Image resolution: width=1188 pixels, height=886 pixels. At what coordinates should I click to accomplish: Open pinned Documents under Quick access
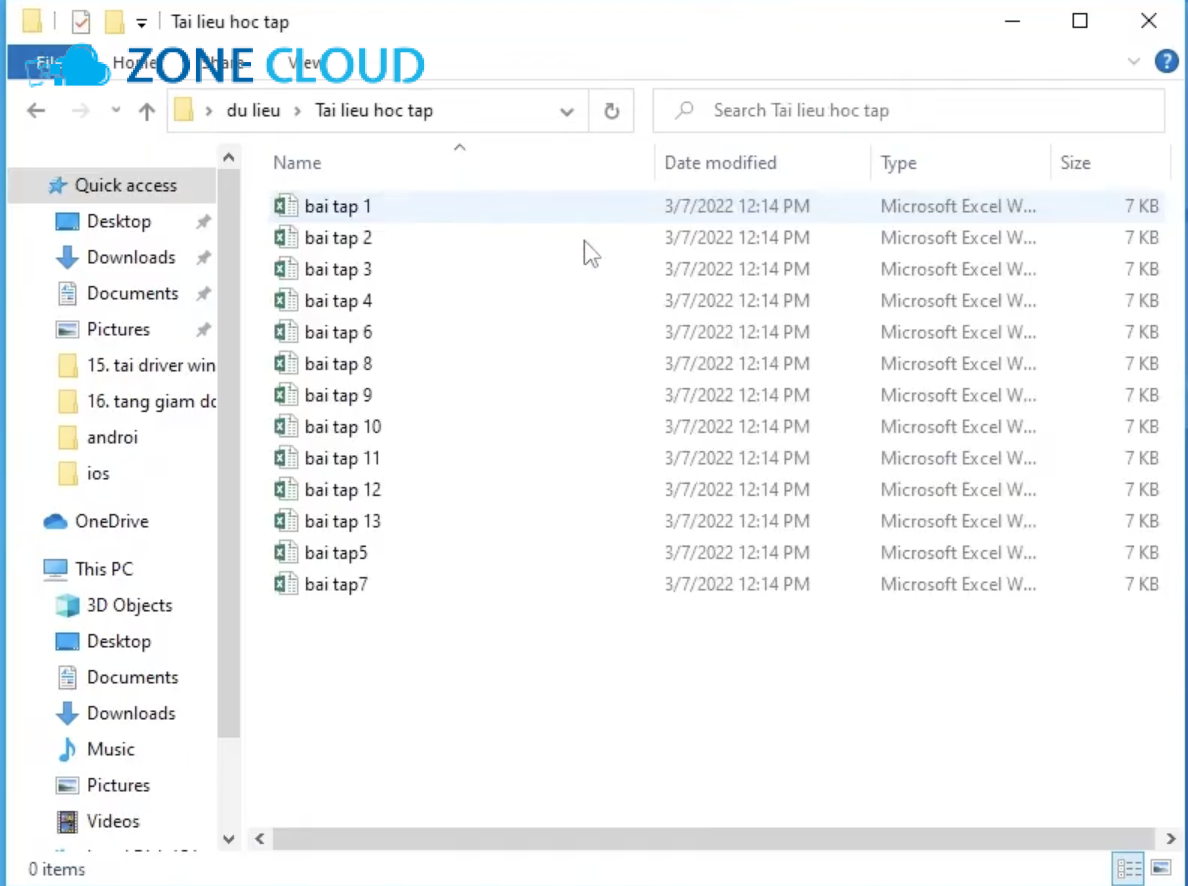tap(133, 293)
